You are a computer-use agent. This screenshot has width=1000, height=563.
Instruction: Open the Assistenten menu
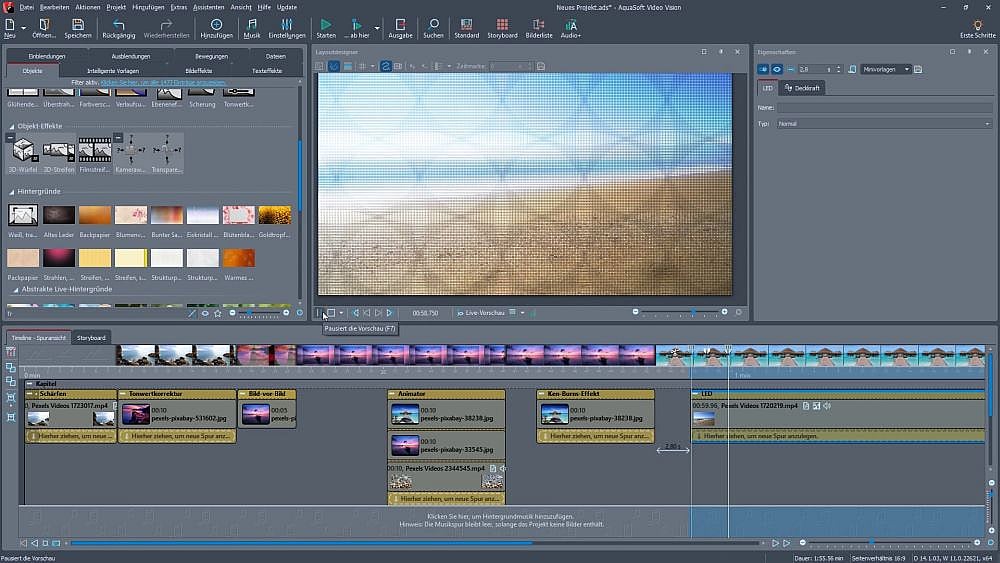[x=209, y=7]
